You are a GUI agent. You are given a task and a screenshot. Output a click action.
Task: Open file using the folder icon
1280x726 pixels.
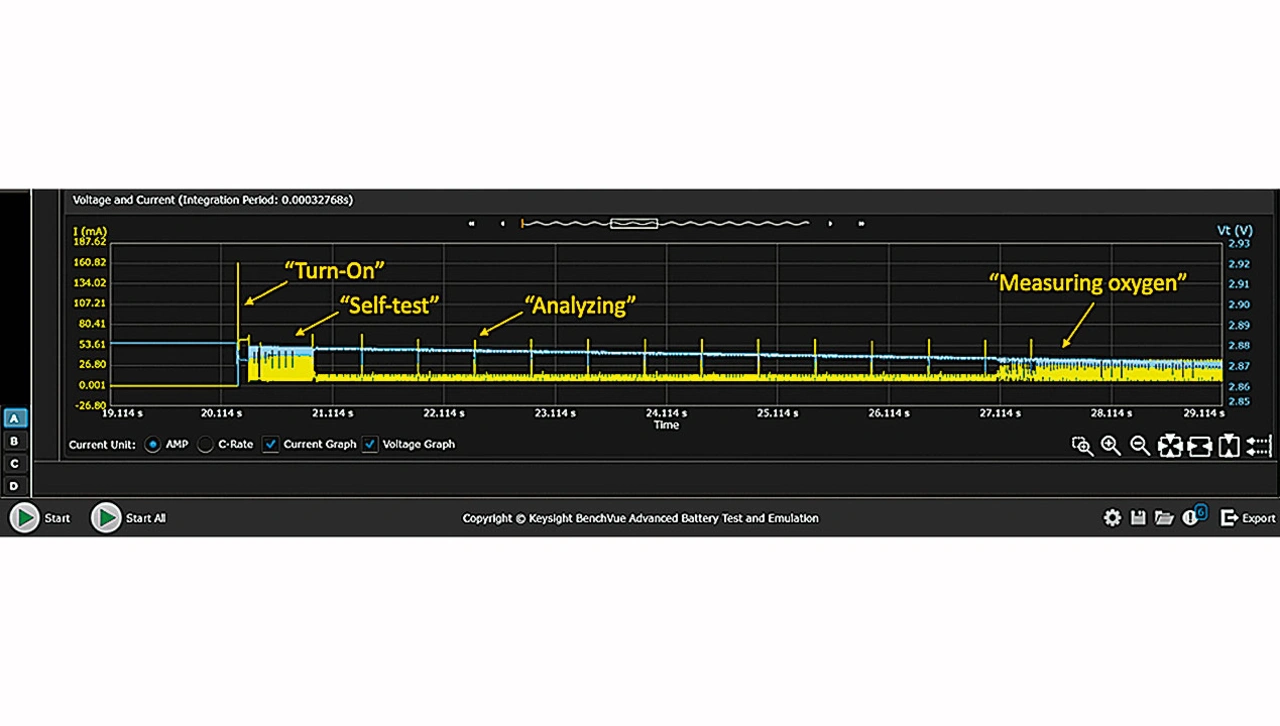click(1163, 517)
